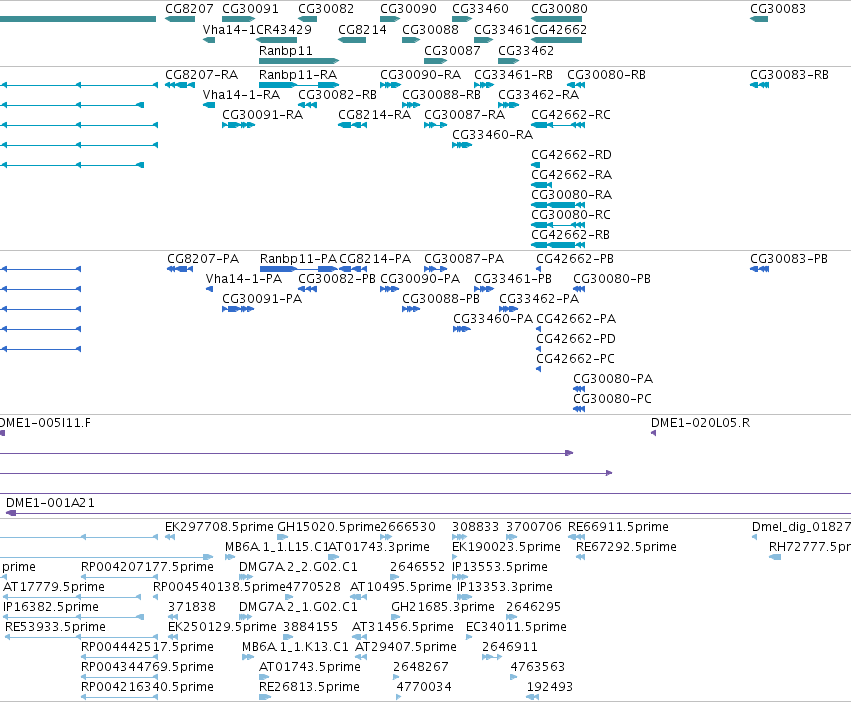Viewport: 851px width, 702px height.
Task: Select the CG8207 gene label
Action: pyautogui.click(x=189, y=9)
